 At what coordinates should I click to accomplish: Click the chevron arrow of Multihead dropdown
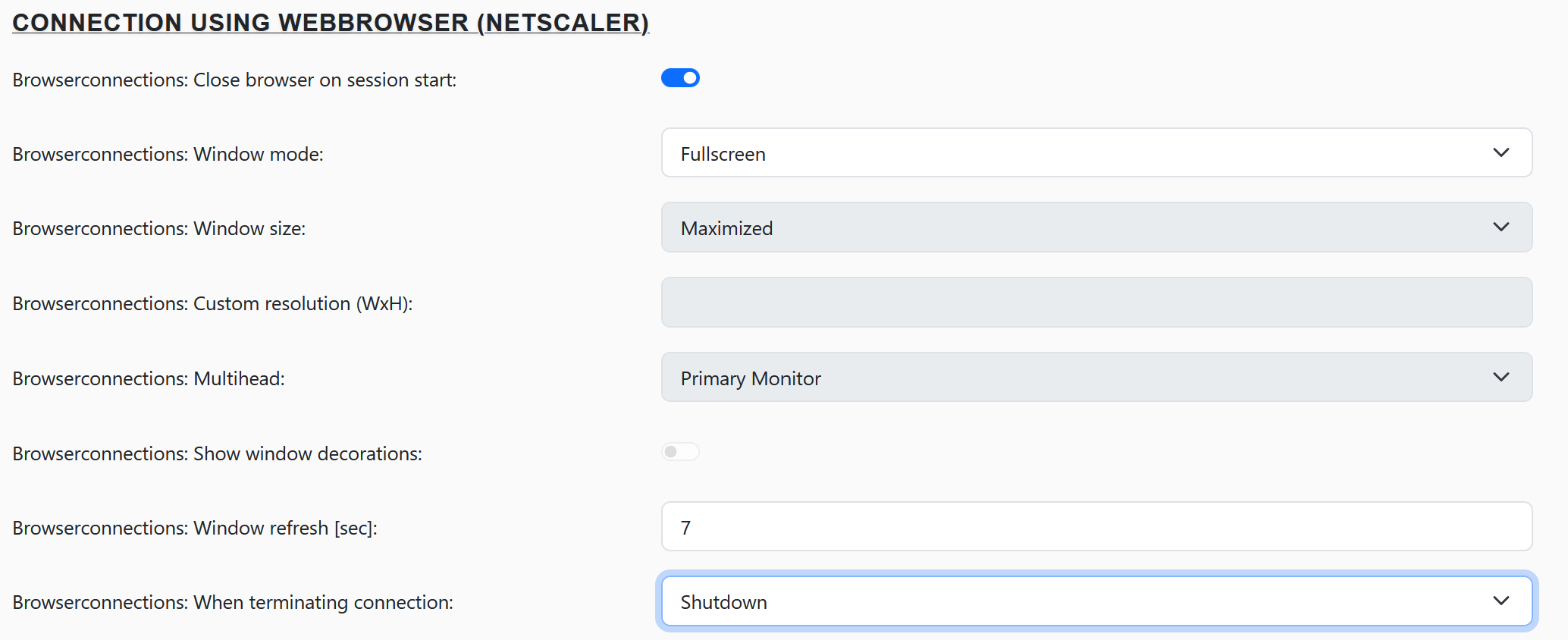[1501, 378]
